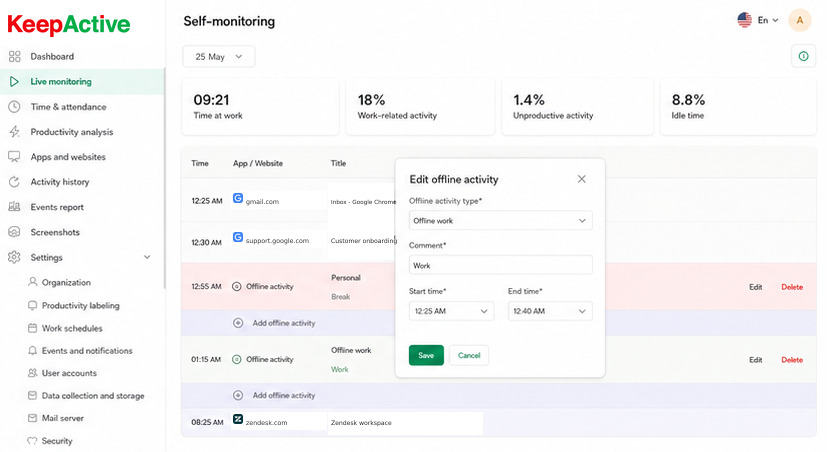Click the KeepActive logo

pos(69,24)
